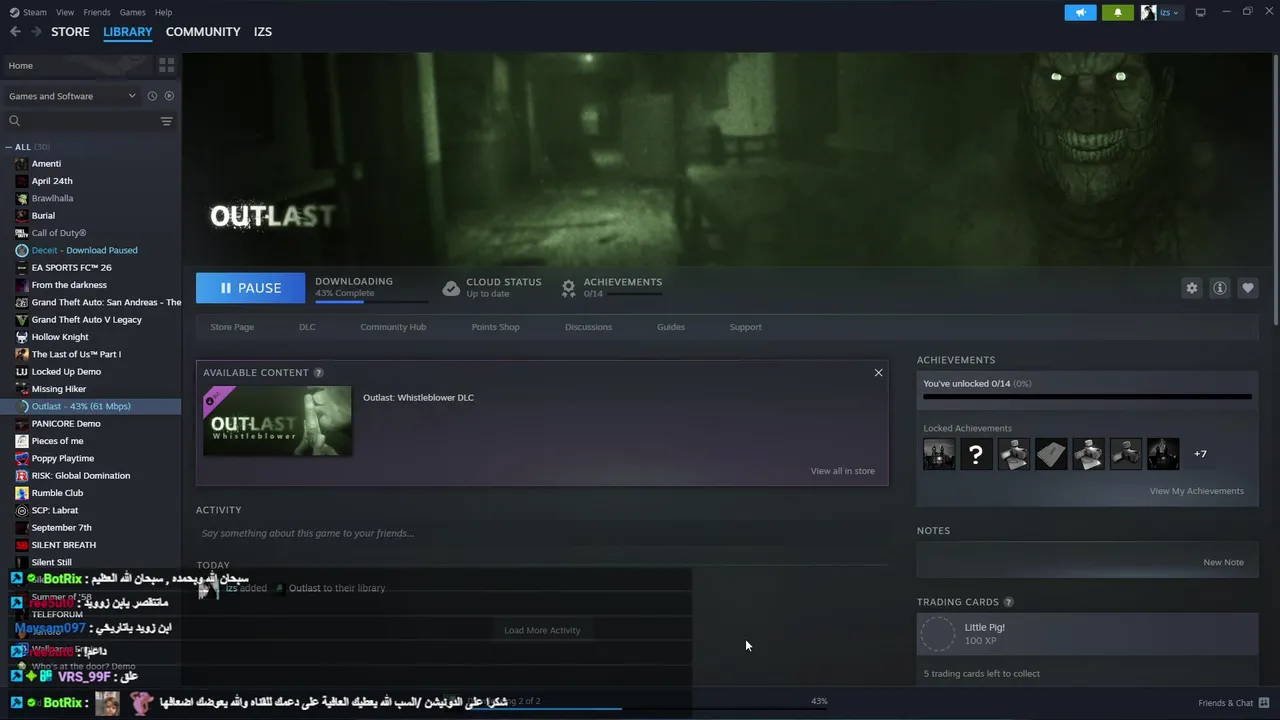Open the notifications bell icon
Screen dimensions: 1280x720
[1118, 13]
